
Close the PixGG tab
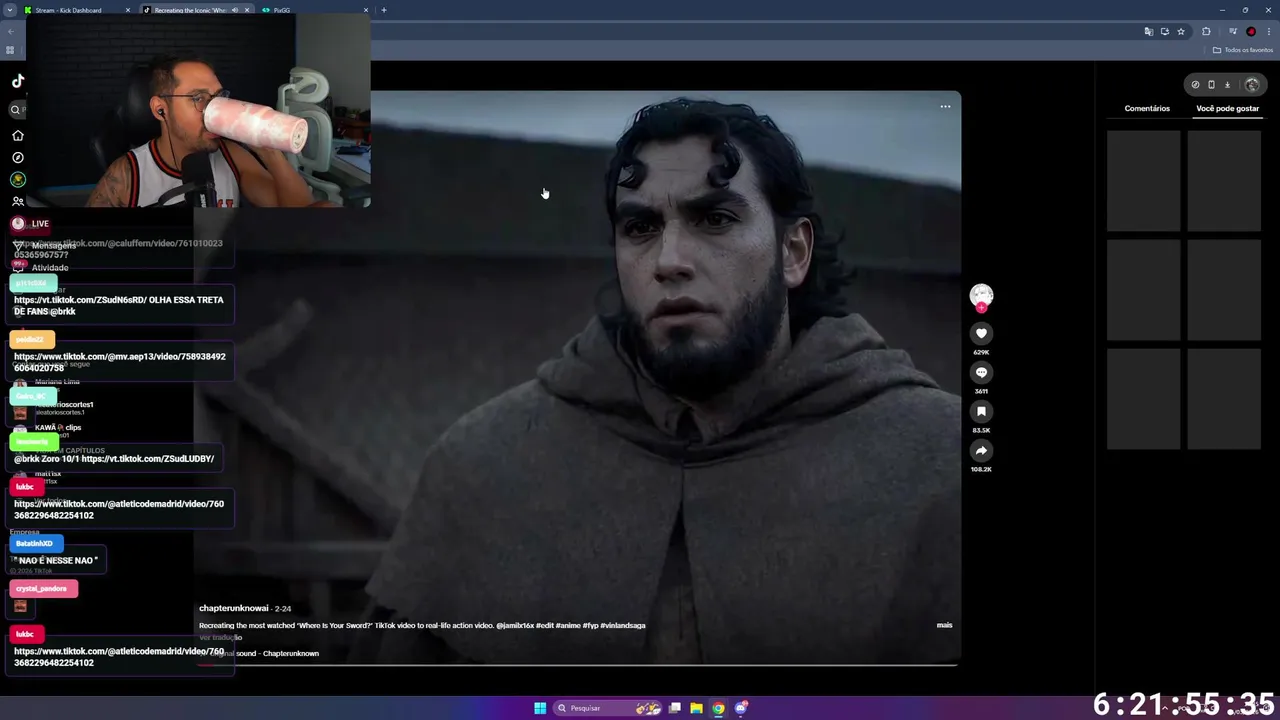tap(366, 10)
